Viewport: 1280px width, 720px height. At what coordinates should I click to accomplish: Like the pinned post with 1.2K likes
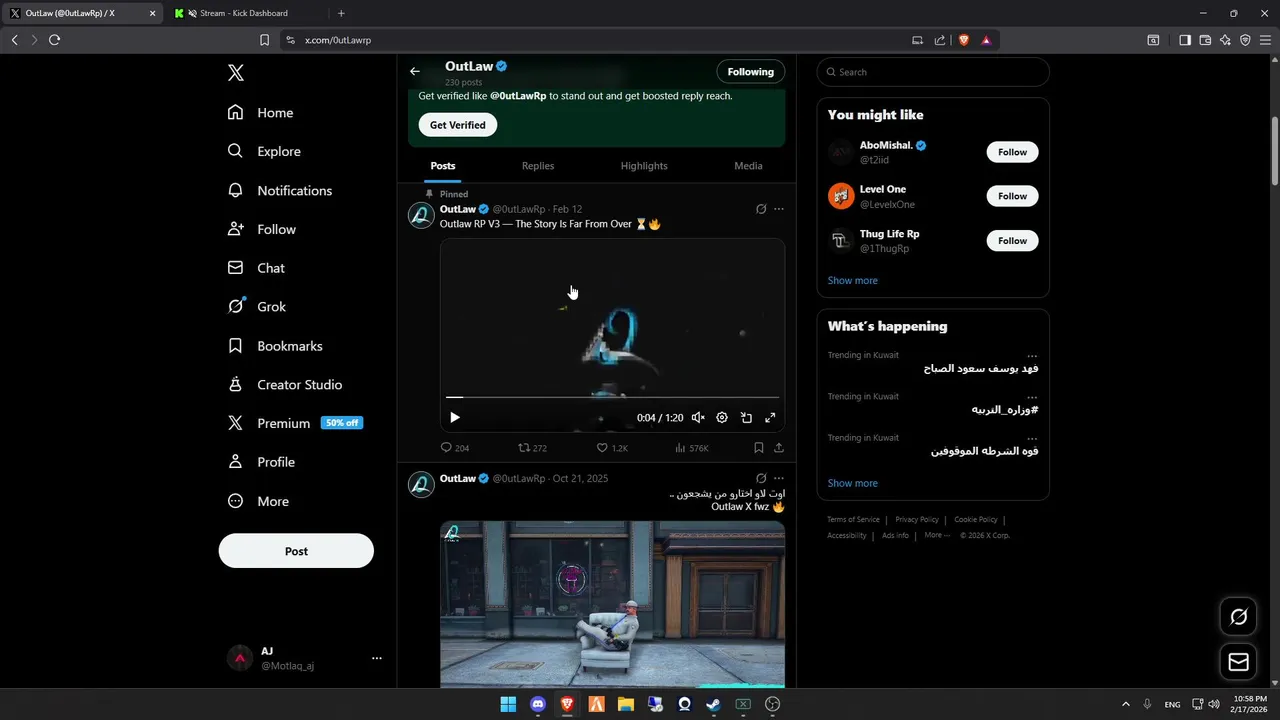coord(612,448)
